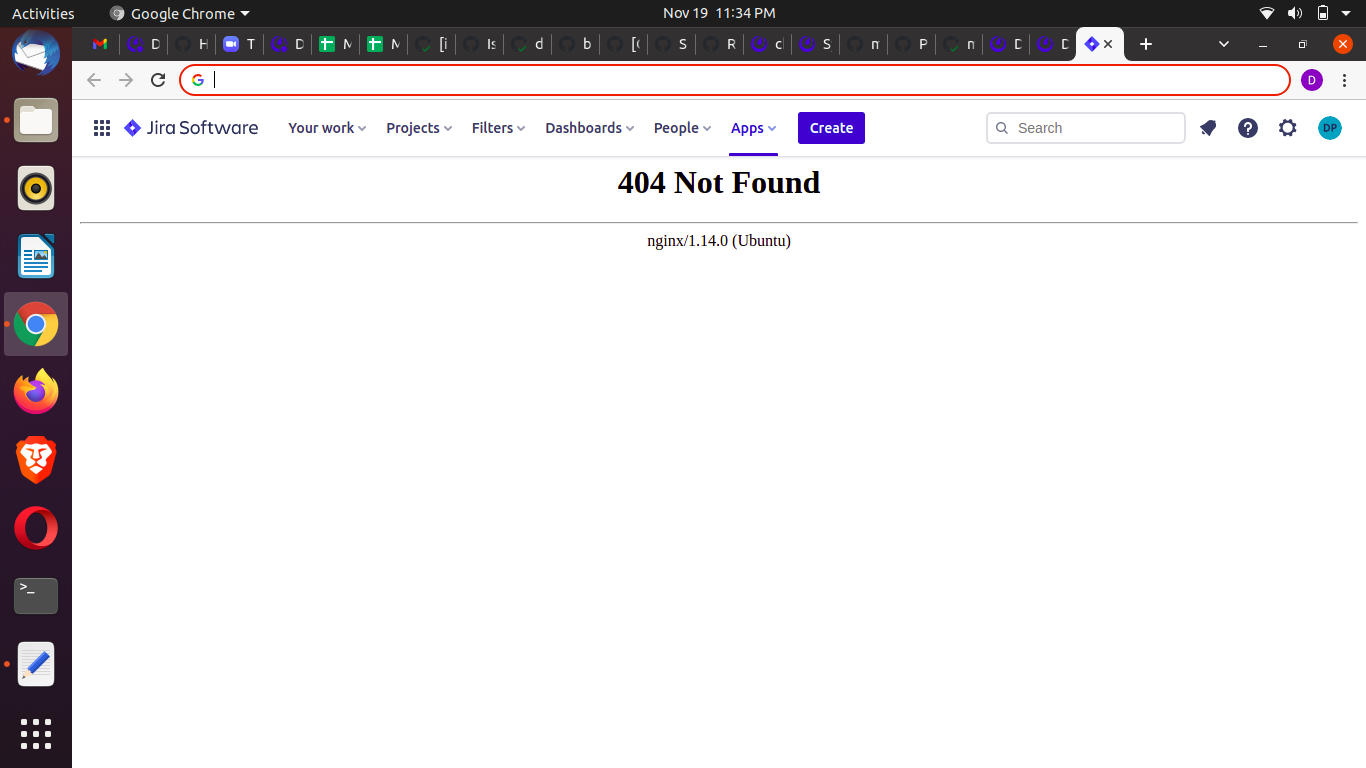Click the Create button
Image resolution: width=1366 pixels, height=768 pixels.
[831, 128]
